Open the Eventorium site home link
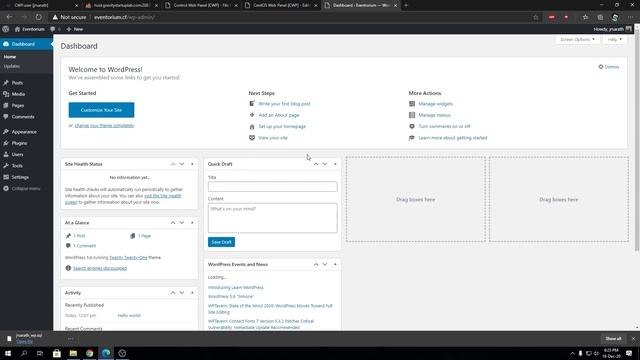 pos(29,29)
